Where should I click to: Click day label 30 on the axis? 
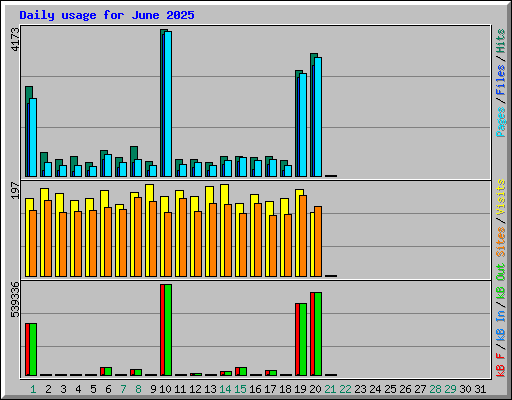click(465, 389)
